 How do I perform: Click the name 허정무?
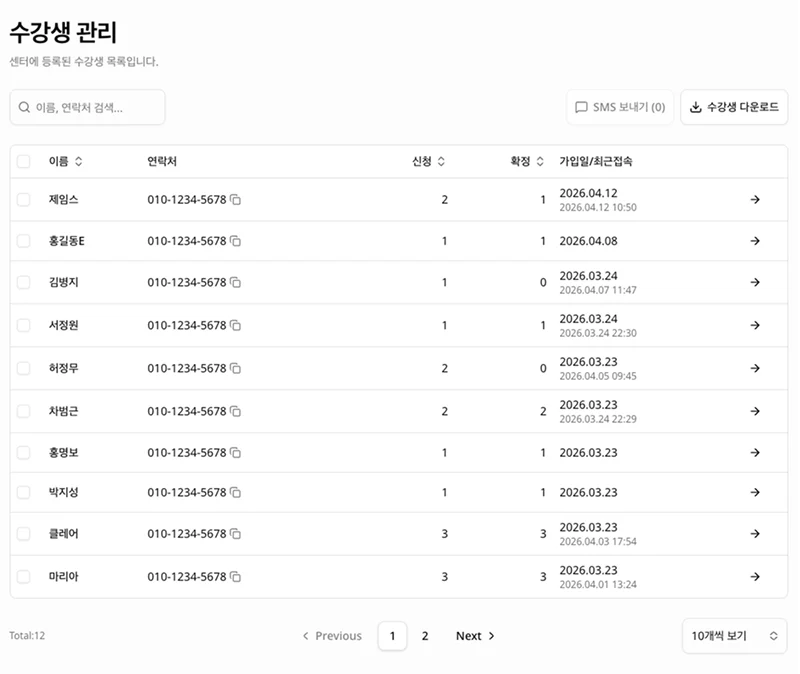[63, 368]
